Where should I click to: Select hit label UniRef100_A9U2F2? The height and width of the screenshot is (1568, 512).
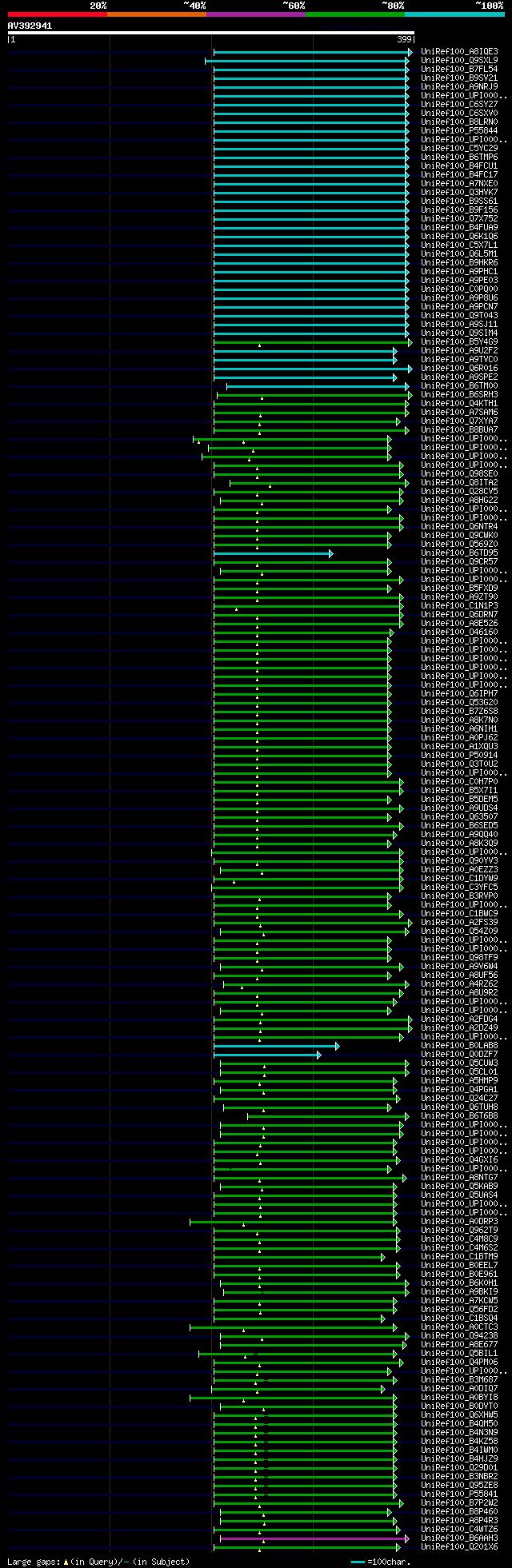459,351
